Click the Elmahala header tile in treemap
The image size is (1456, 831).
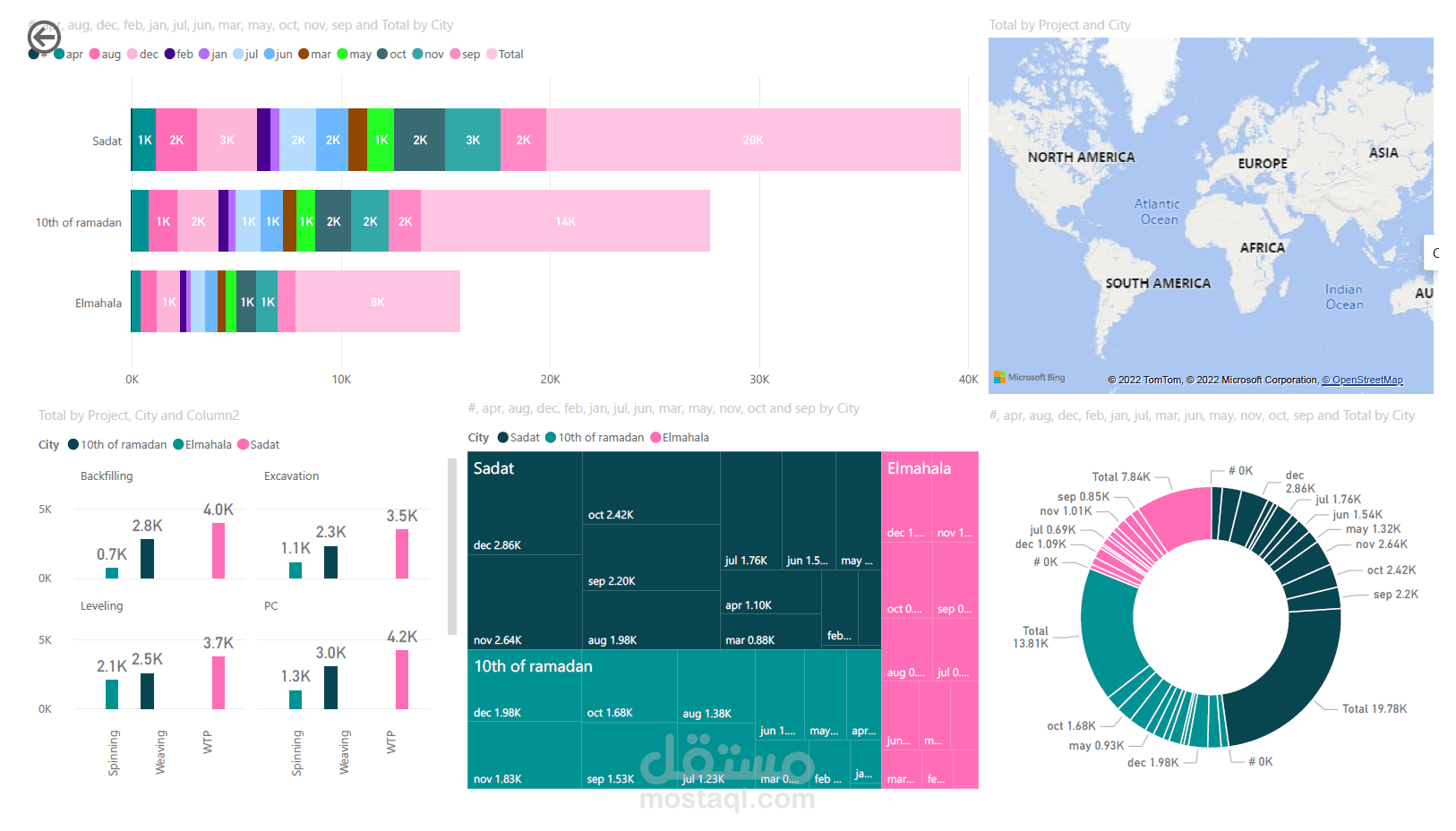(x=919, y=468)
